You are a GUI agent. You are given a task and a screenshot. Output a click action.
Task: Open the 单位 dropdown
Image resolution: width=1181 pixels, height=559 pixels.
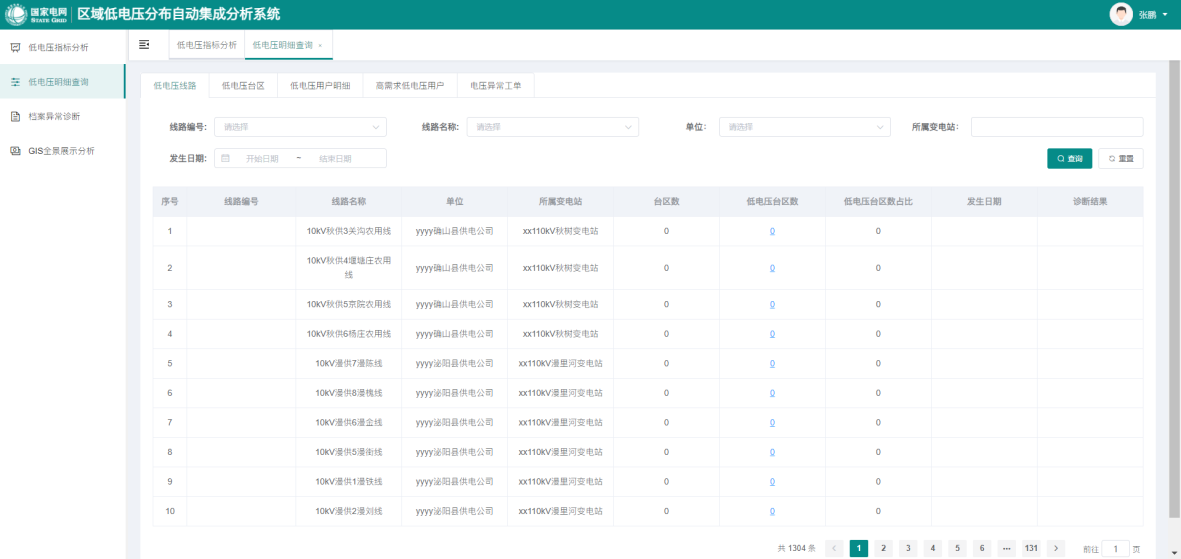click(x=805, y=127)
